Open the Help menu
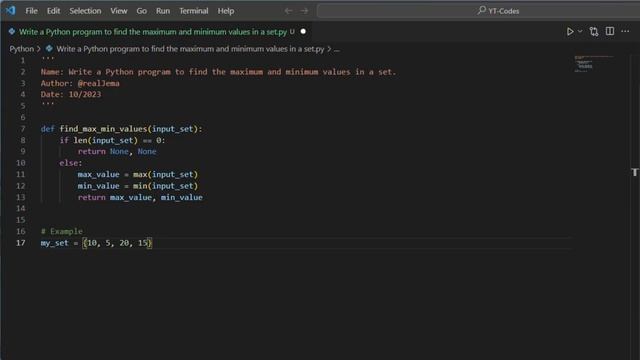Screen dimensions: 640x360 pyautogui.click(x=226, y=11)
